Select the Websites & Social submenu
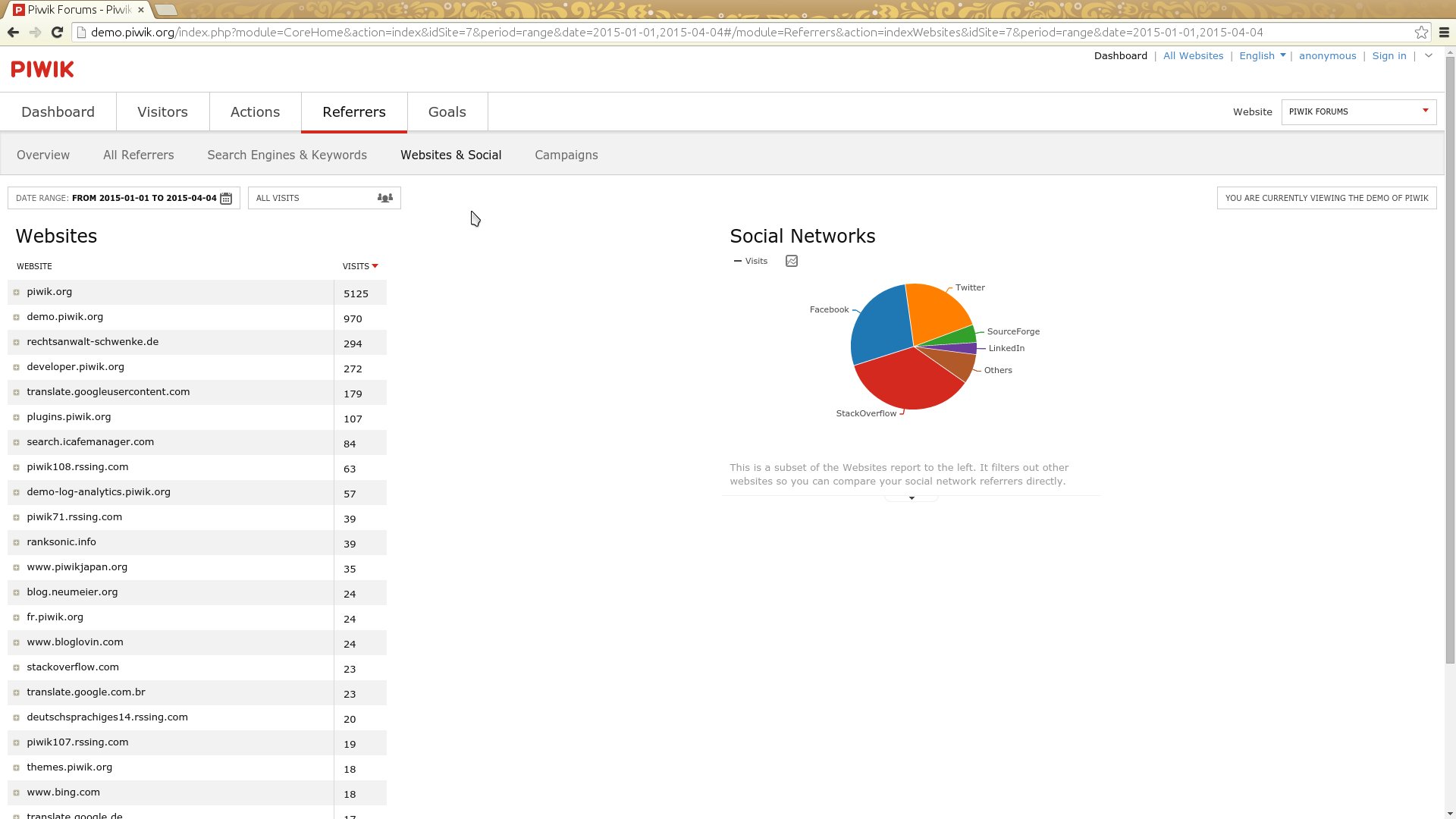Viewport: 1456px width, 819px height. [451, 155]
